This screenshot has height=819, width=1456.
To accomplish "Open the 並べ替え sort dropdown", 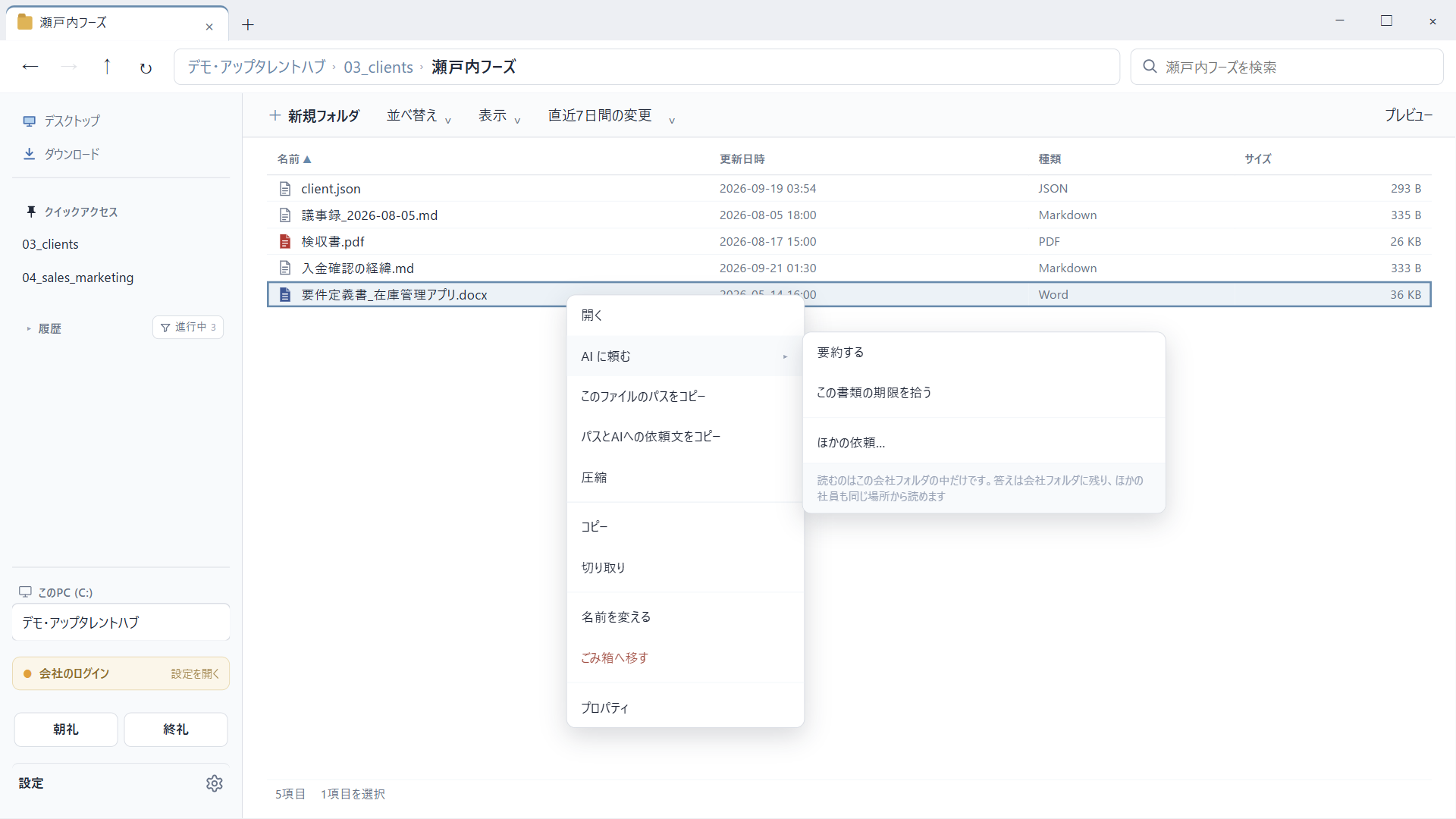I will coord(419,115).
